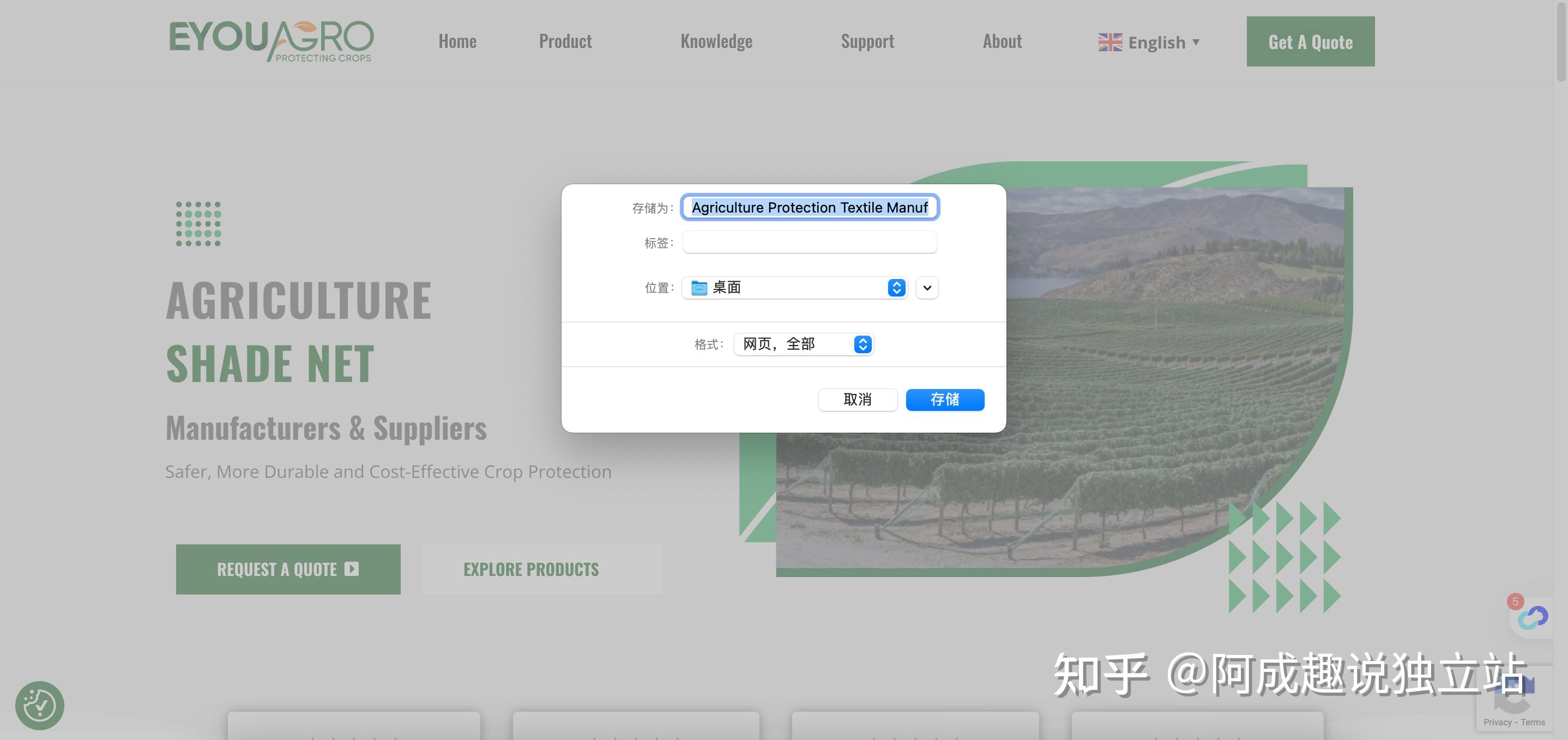
Task: Open the Knowledge menu item
Action: 716,41
